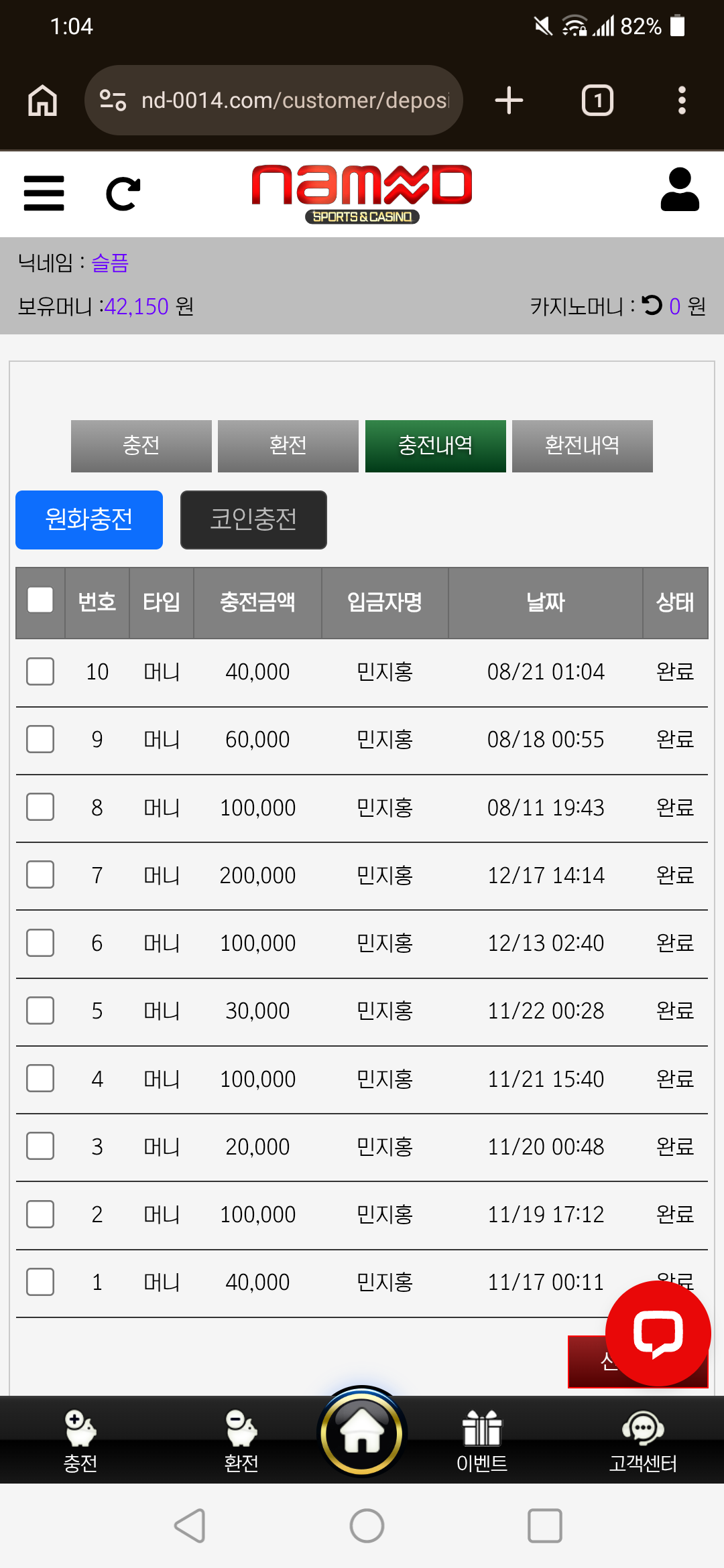Open the red live chat bubble

(658, 1333)
